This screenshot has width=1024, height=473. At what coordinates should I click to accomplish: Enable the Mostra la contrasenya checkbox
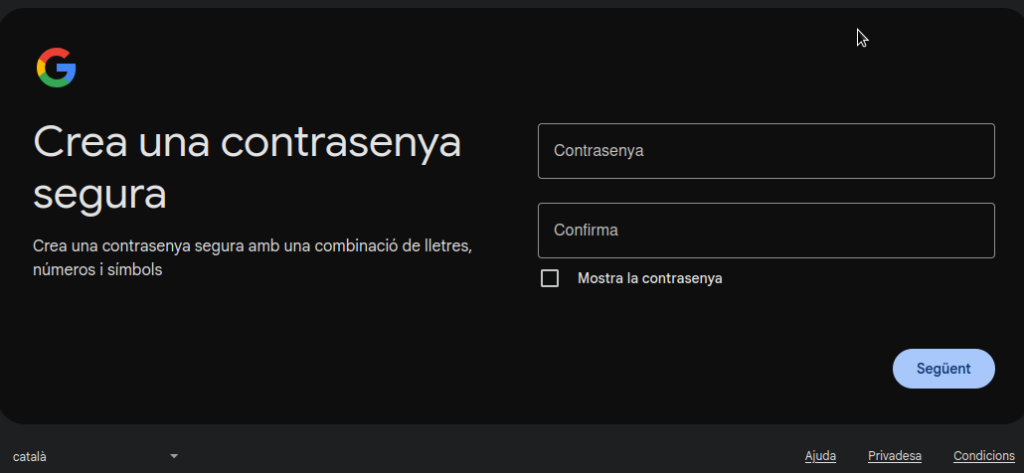549,278
